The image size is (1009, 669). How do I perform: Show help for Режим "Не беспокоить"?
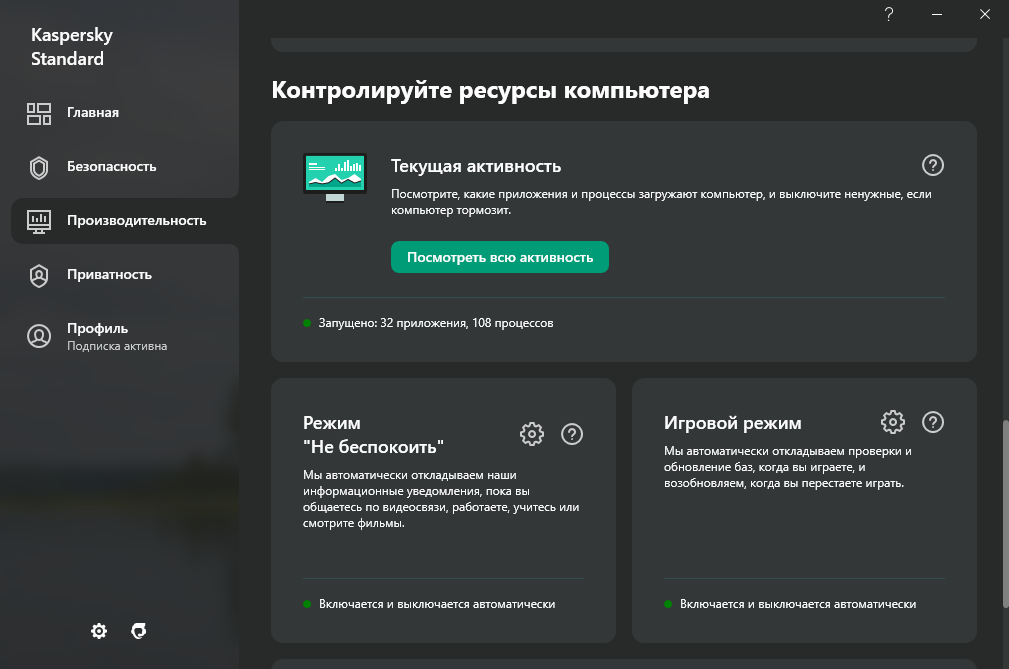click(572, 434)
